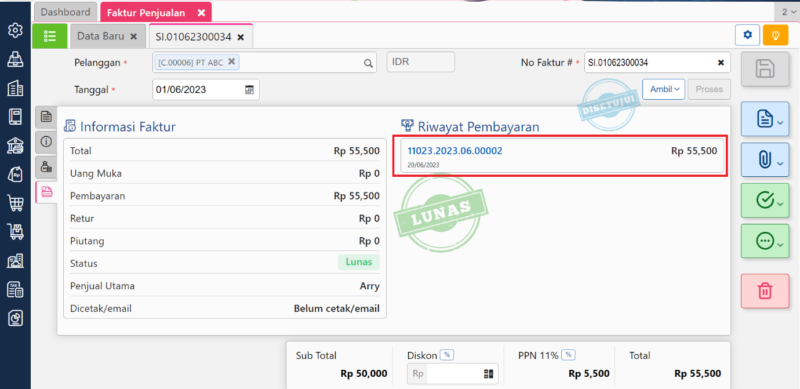Open the calculator icon in Diskon field
Screen dimensions: 800x389
(488, 374)
